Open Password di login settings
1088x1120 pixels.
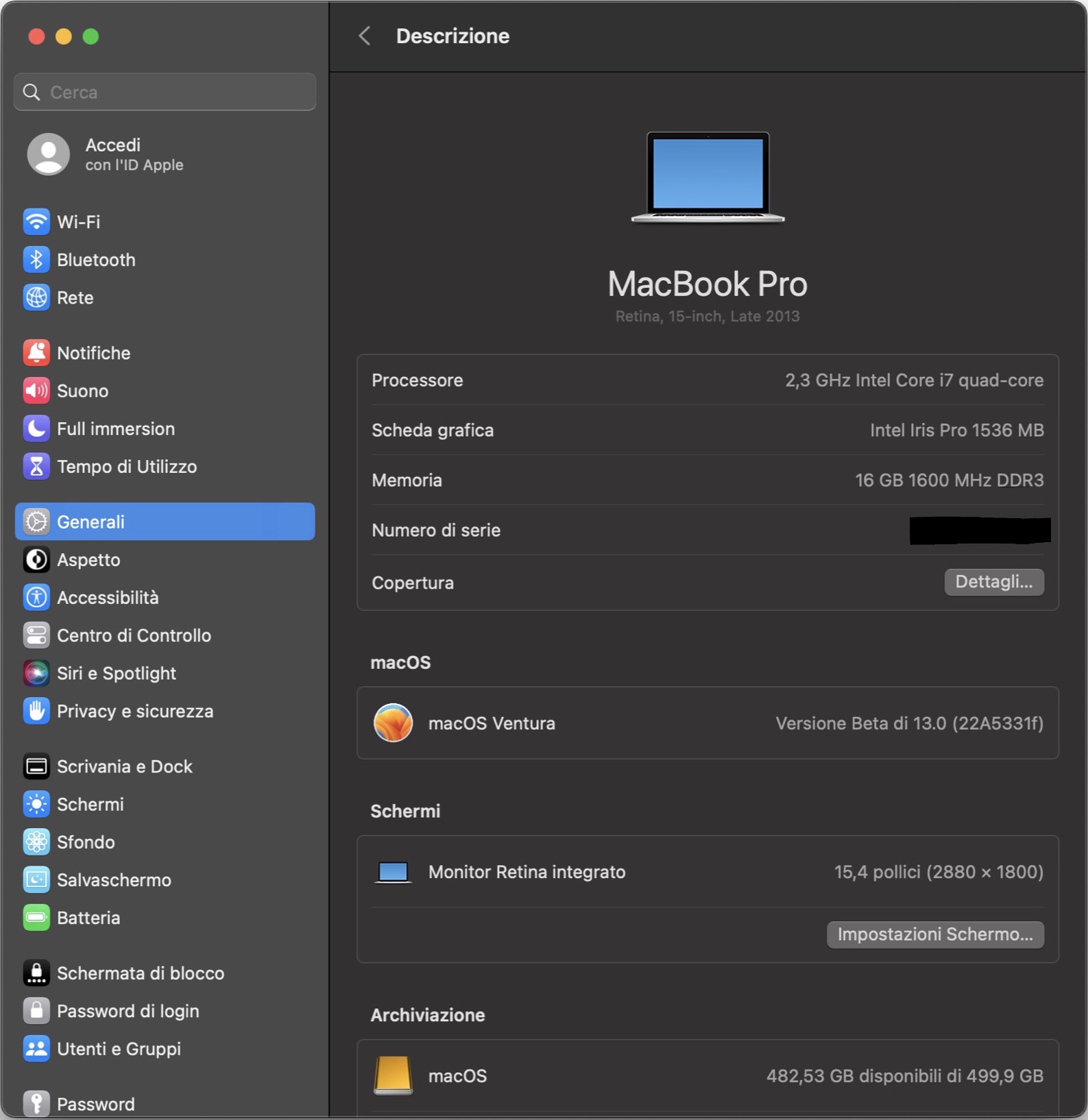pos(165,1011)
